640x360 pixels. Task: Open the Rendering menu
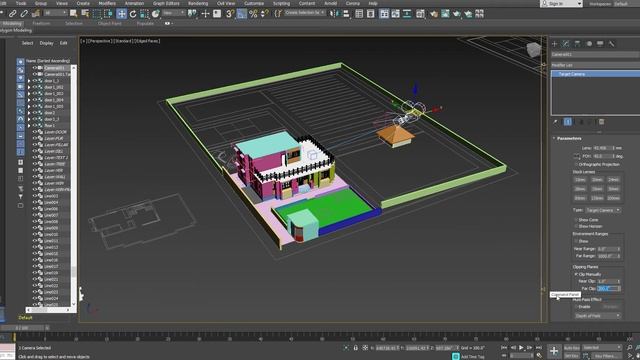point(198,3)
